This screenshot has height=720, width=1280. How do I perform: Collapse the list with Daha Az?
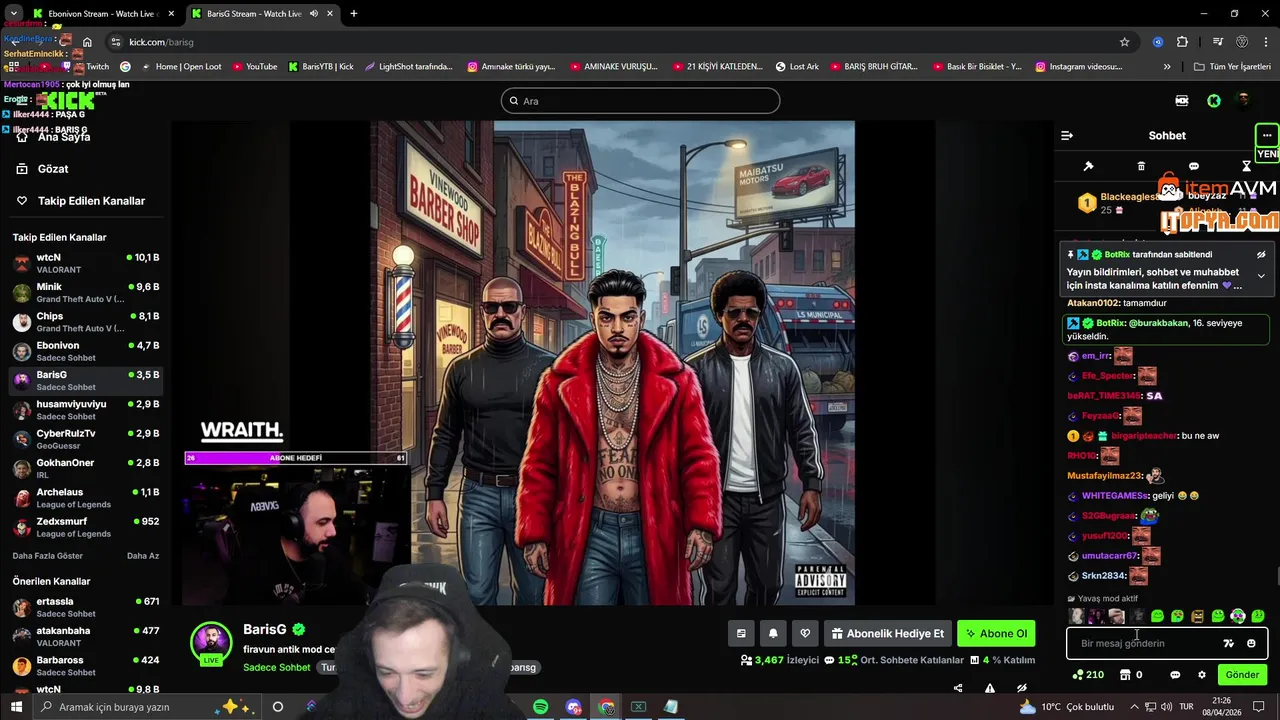pyautogui.click(x=143, y=556)
